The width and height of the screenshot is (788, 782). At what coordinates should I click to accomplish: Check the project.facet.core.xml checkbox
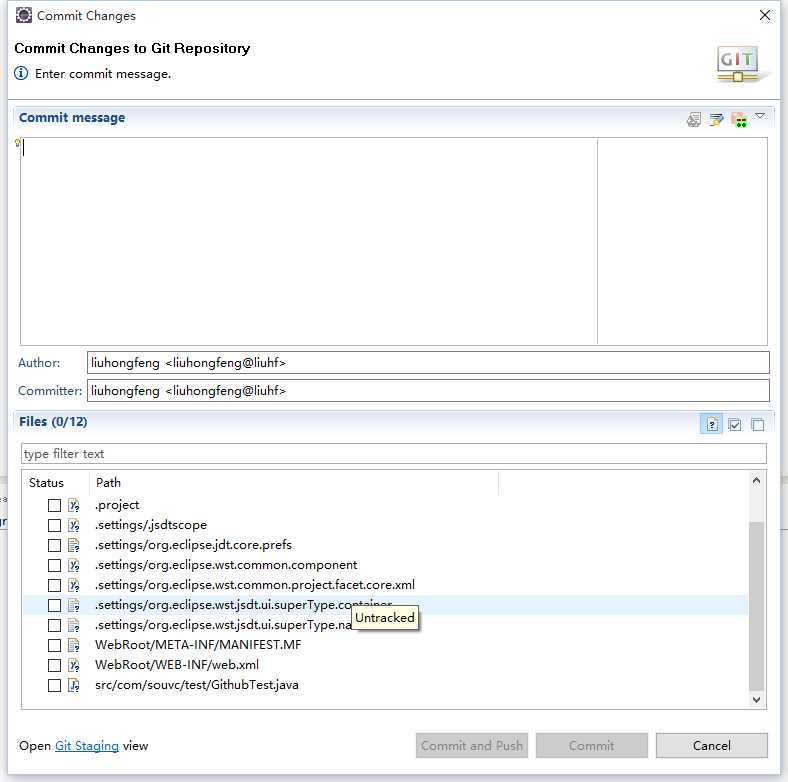pyautogui.click(x=54, y=585)
